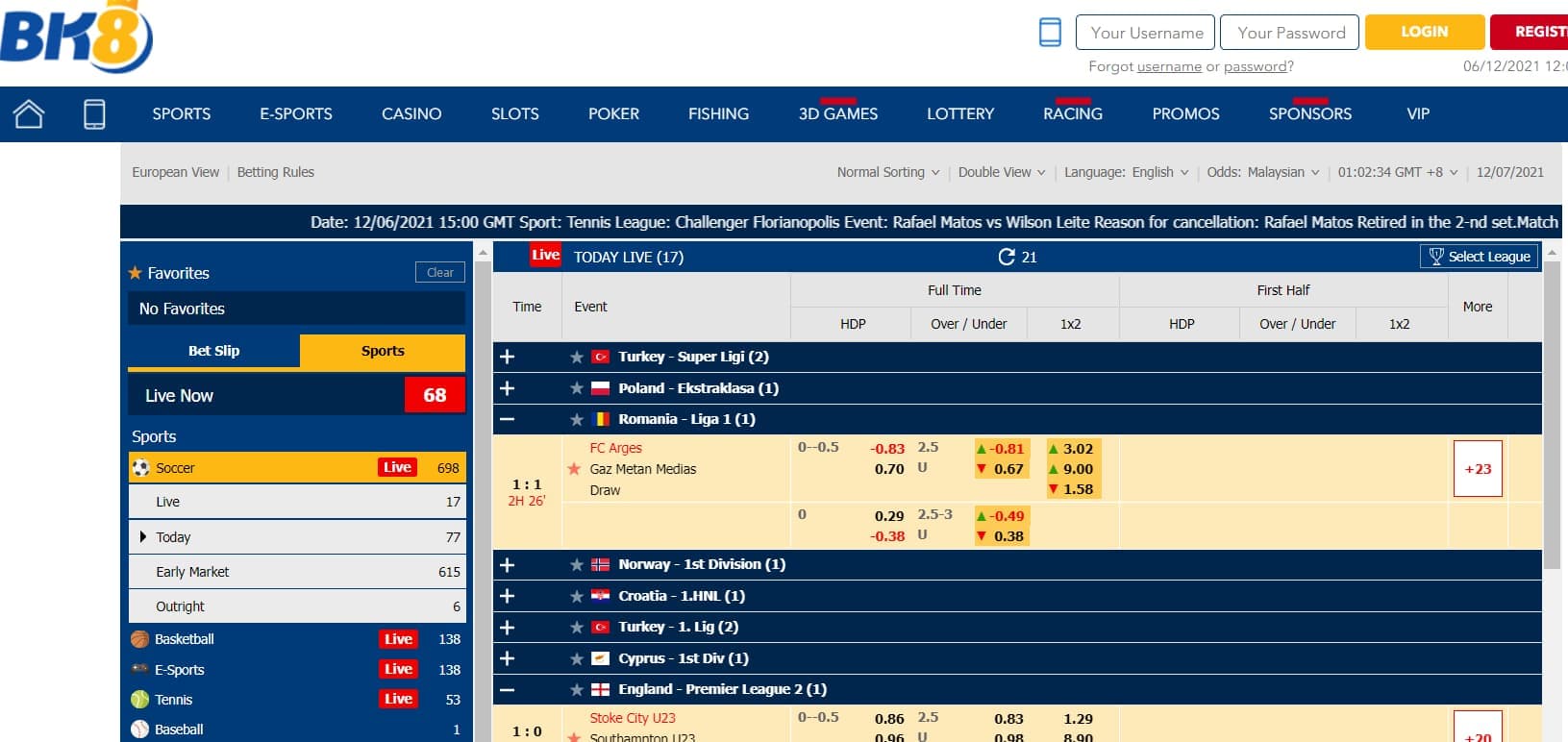Screen dimensions: 1568x742
Task: Open the FISHING menu
Action: (718, 113)
